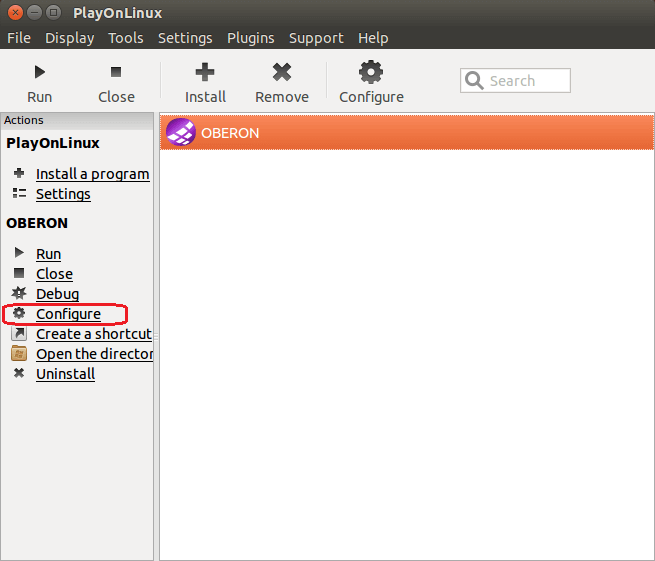Click the Run link under OBERON
The height and width of the screenshot is (561, 655).
[48, 254]
